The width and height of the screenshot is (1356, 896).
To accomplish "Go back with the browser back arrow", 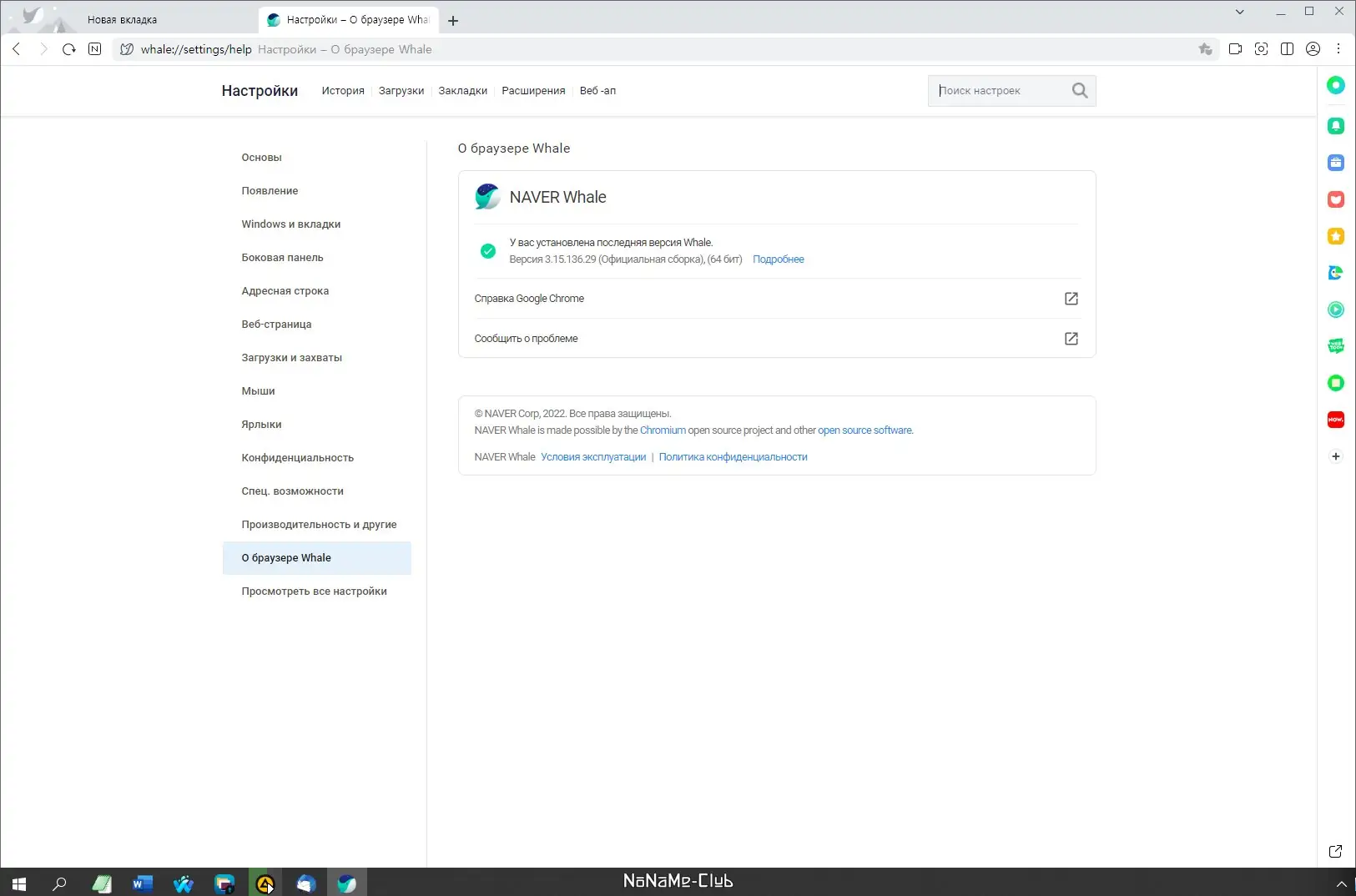I will 17,49.
